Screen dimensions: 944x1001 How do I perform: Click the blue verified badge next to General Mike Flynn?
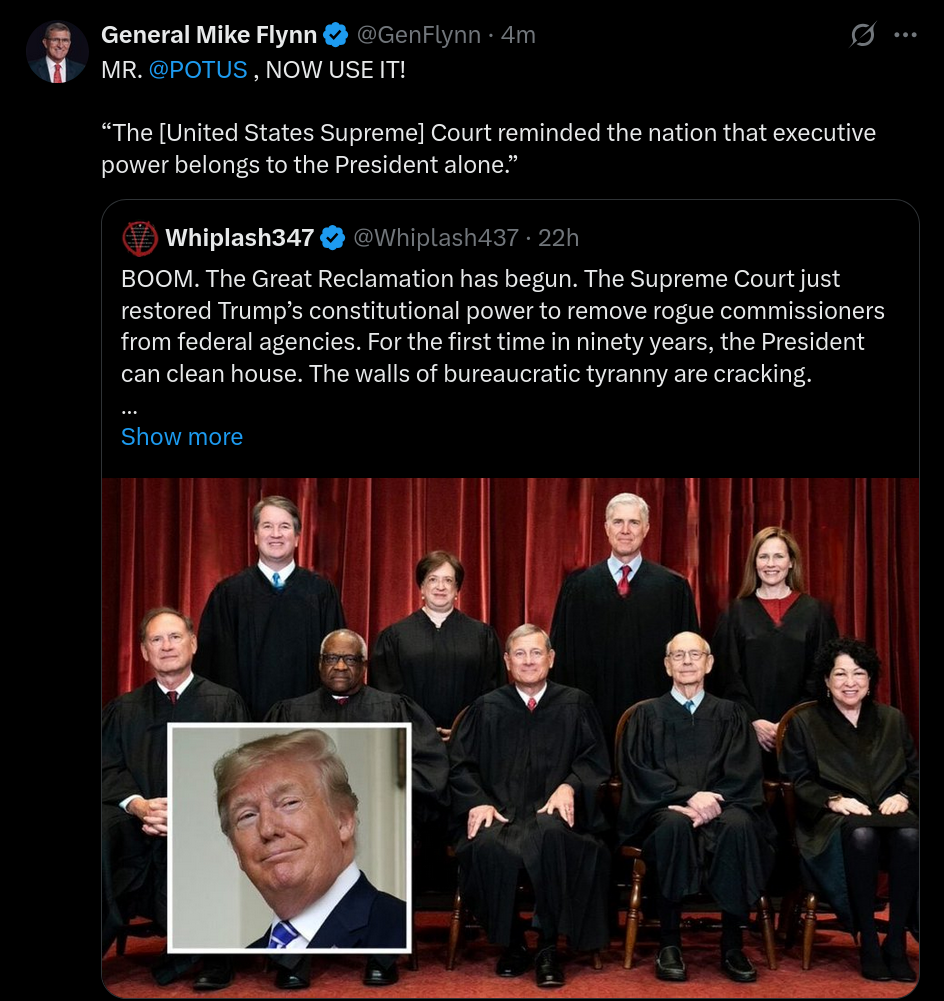(x=336, y=34)
